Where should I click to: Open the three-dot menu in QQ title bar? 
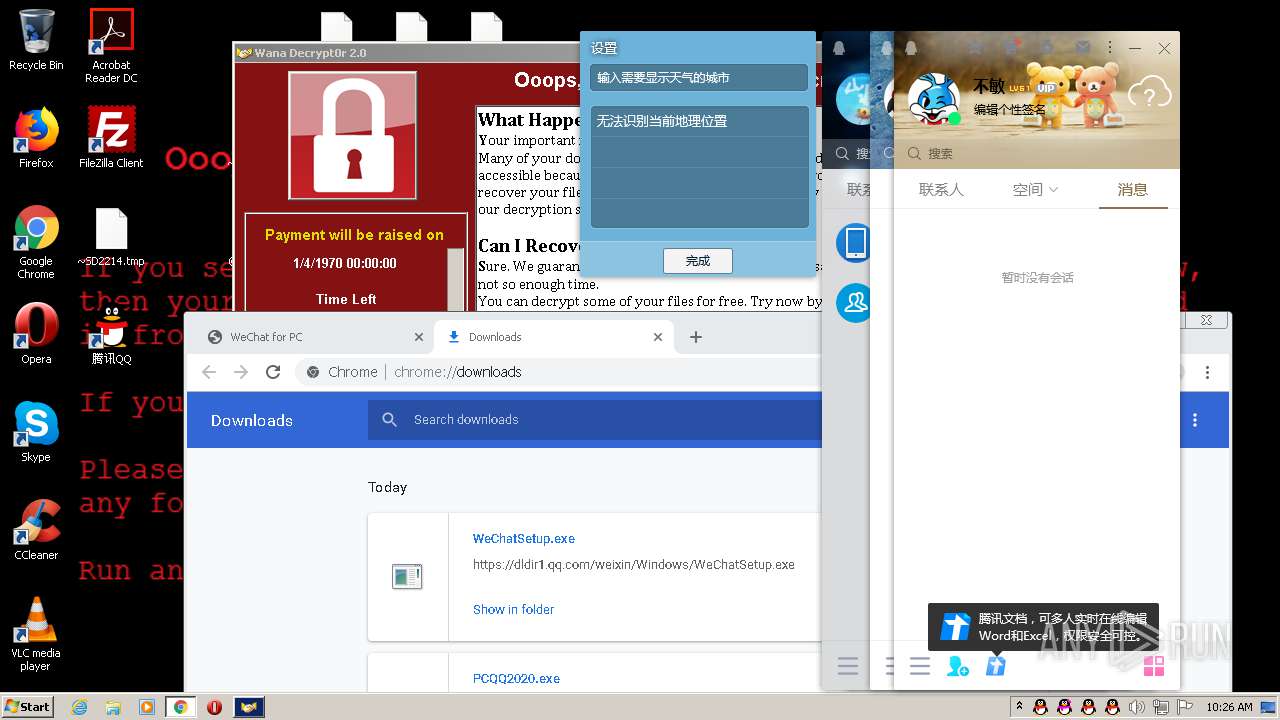click(1110, 47)
